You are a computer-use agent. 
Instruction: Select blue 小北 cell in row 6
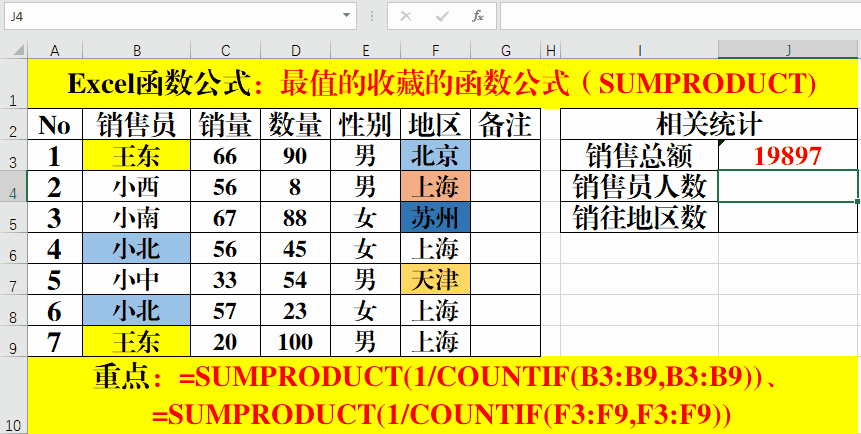point(137,248)
